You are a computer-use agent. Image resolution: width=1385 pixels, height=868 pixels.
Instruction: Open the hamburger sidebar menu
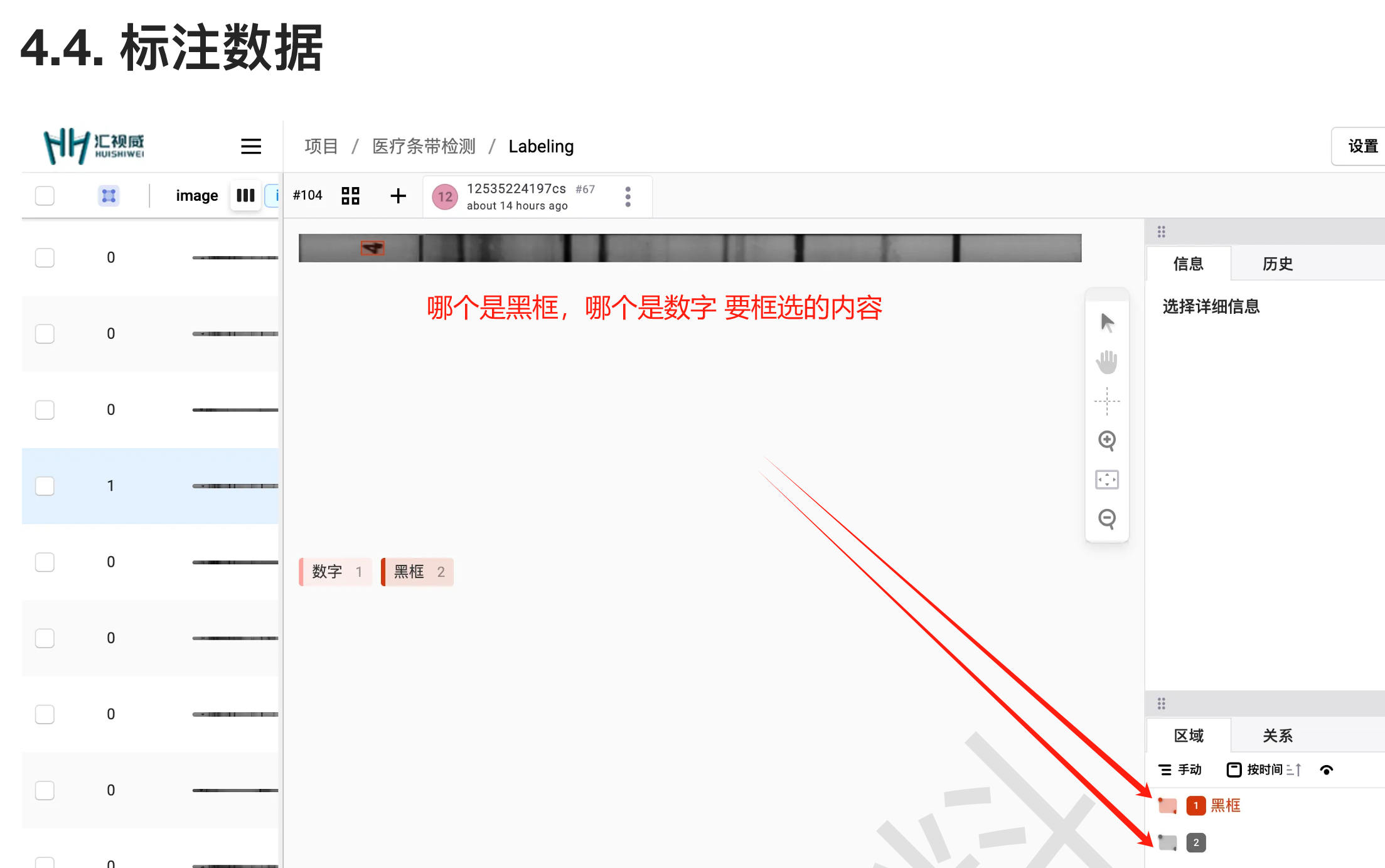pyautogui.click(x=251, y=146)
